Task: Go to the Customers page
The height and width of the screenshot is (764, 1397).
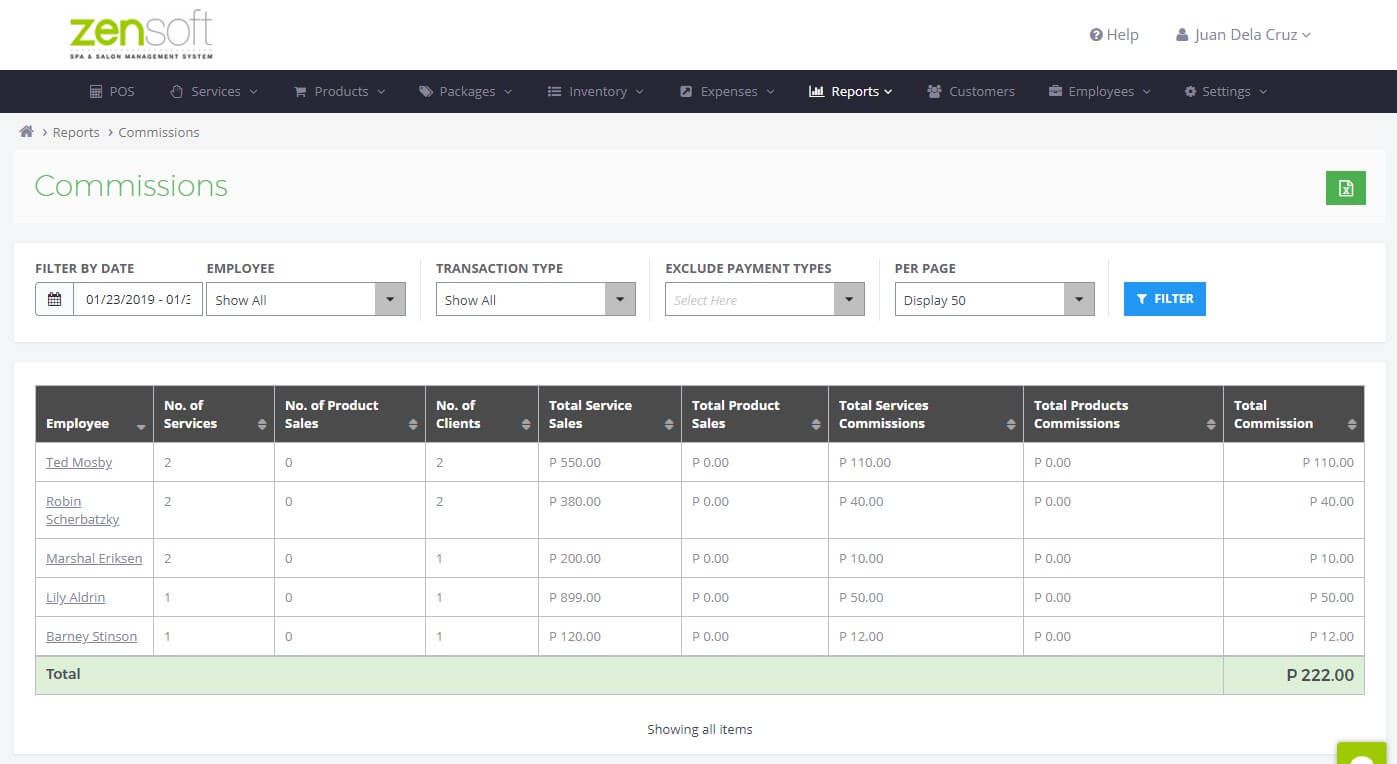Action: (971, 91)
